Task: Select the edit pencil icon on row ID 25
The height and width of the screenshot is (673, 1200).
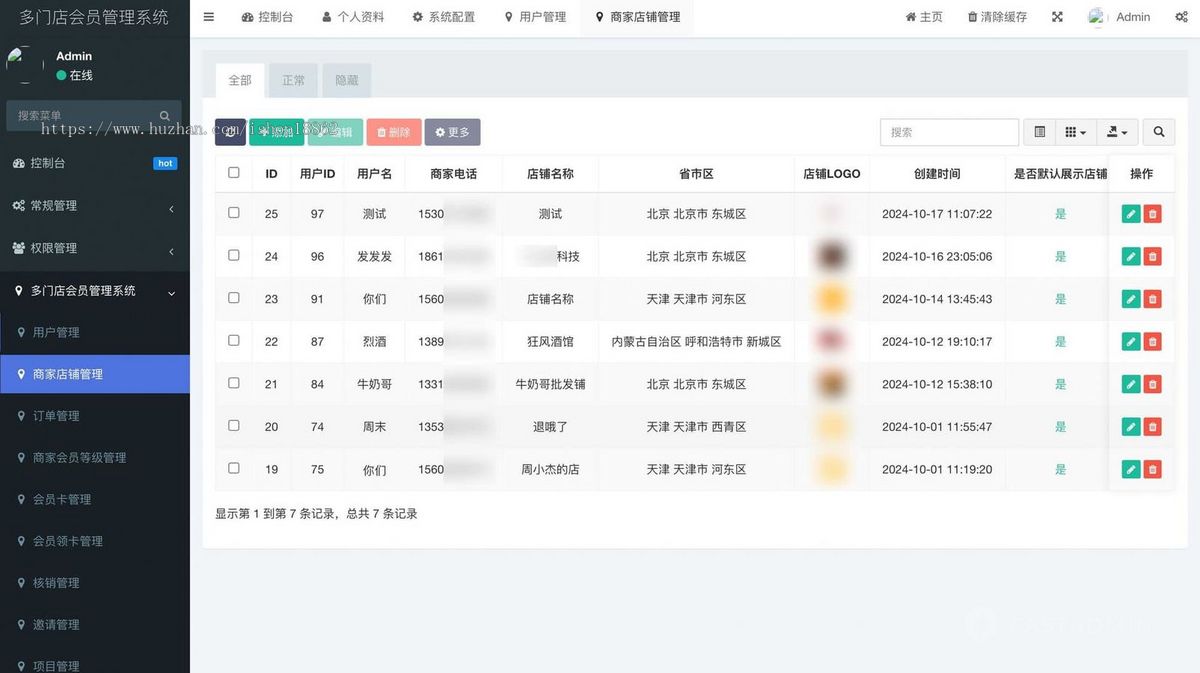Action: pyautogui.click(x=1130, y=213)
